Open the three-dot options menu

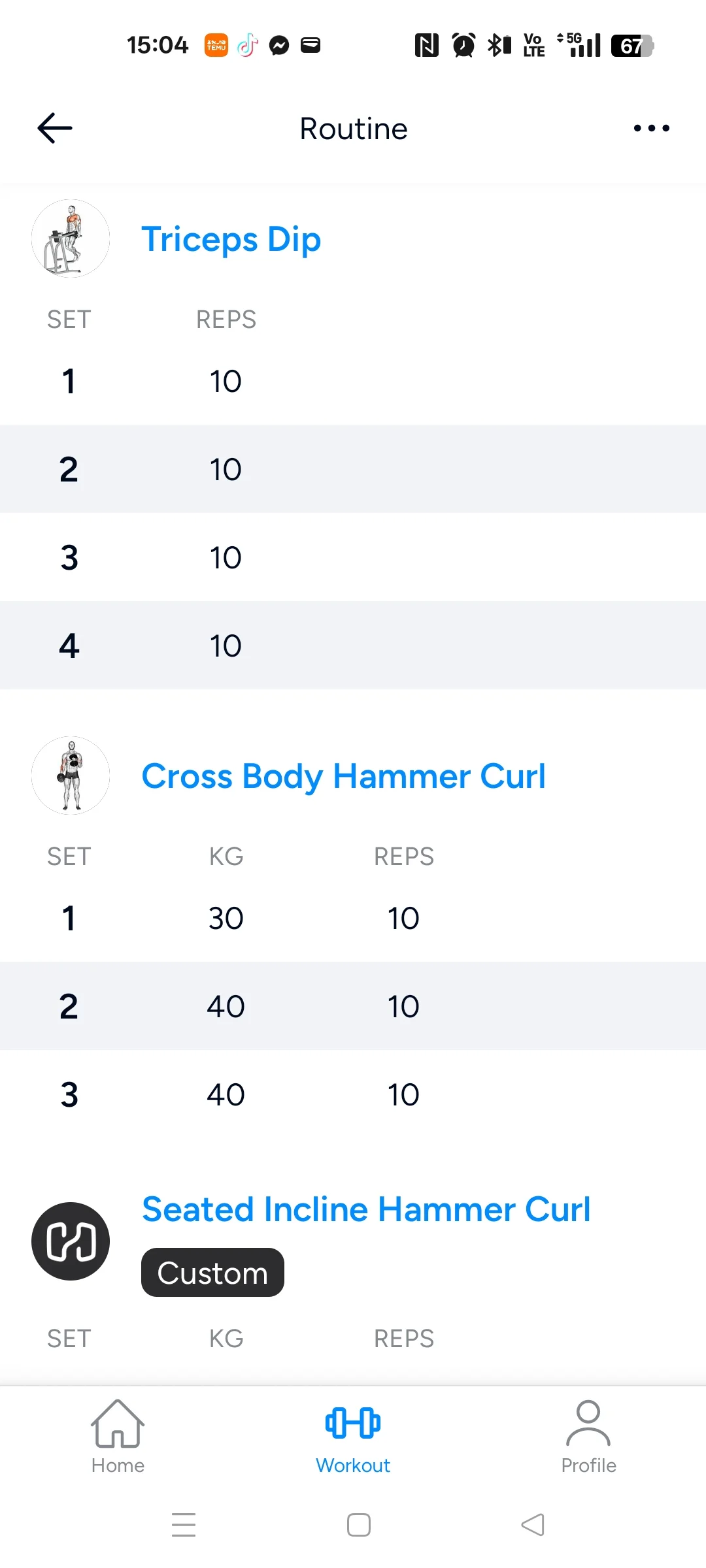point(651,128)
